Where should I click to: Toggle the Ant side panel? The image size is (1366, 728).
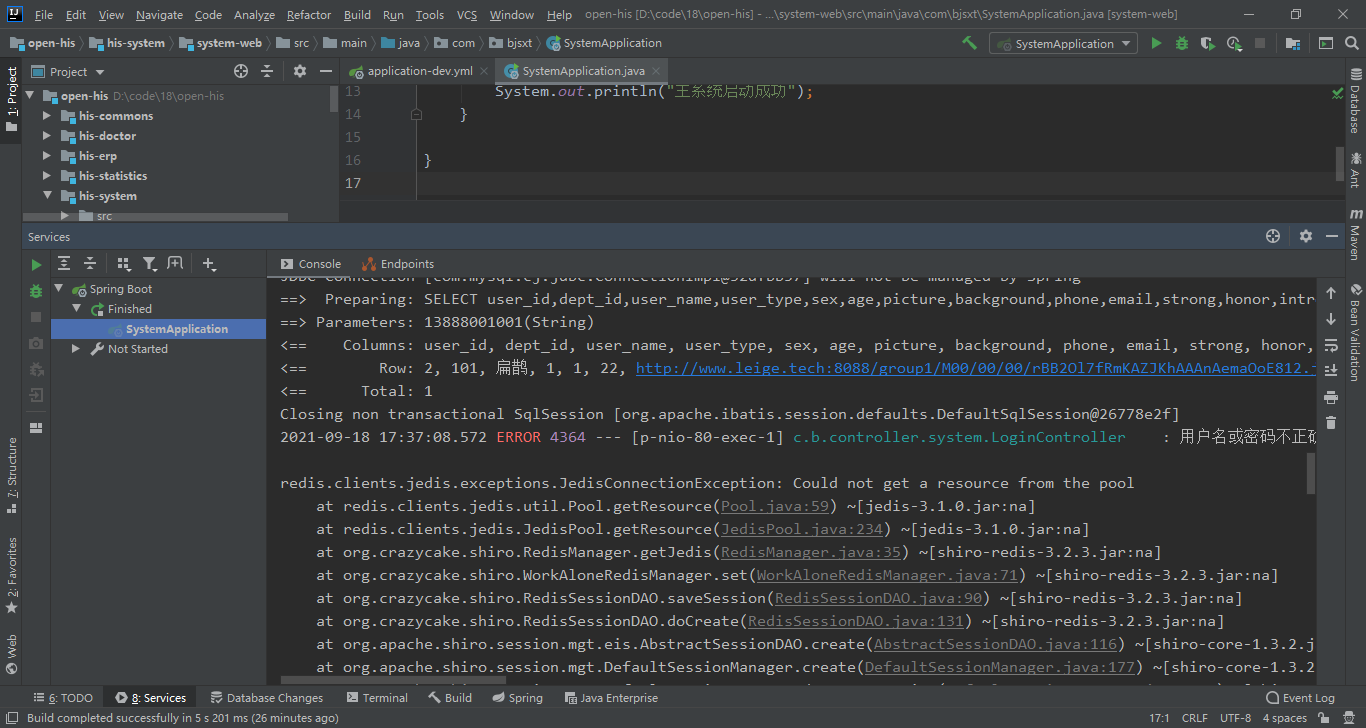1355,169
